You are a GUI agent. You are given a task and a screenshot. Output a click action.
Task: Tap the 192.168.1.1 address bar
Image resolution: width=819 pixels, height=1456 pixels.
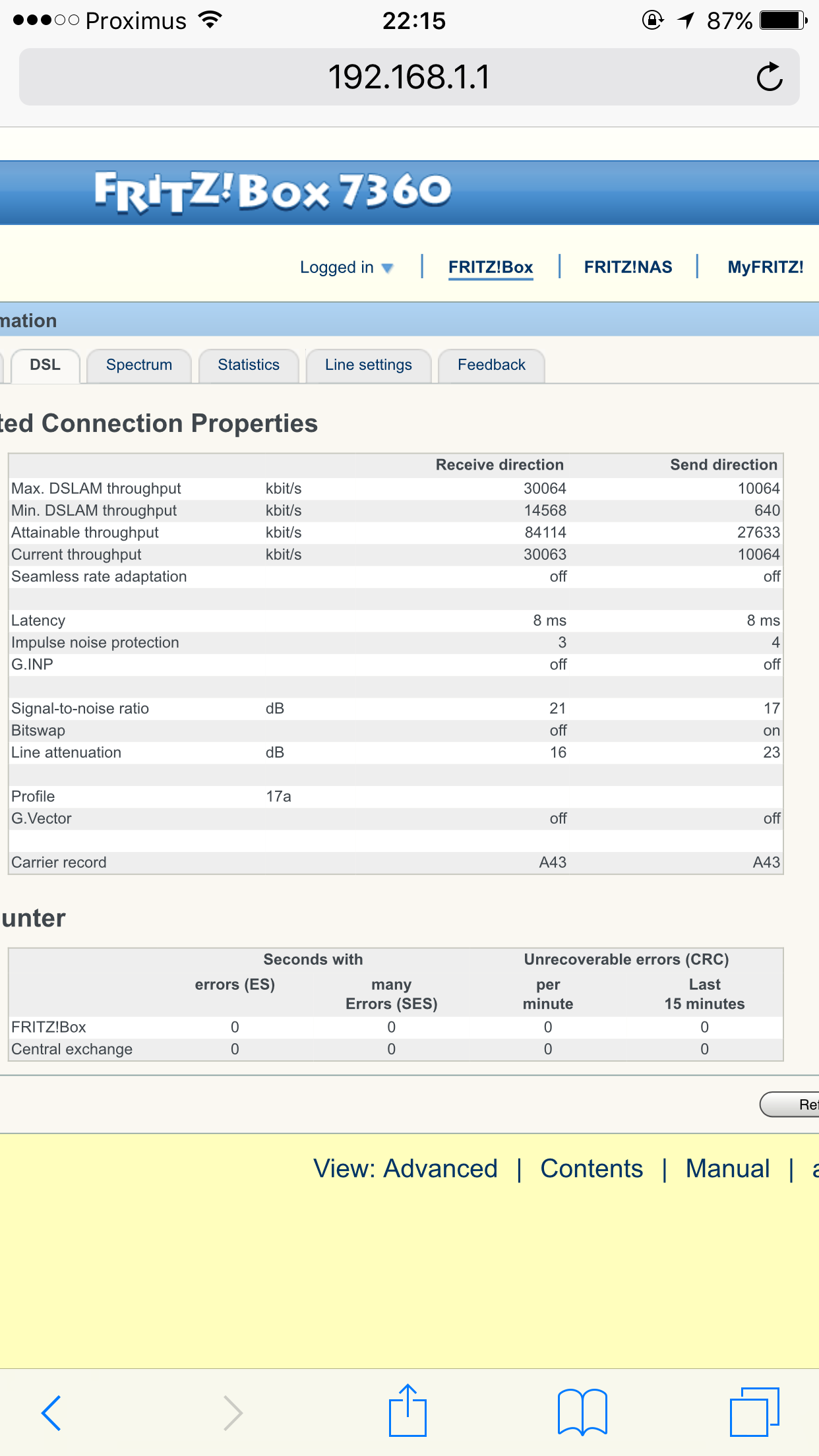409,77
